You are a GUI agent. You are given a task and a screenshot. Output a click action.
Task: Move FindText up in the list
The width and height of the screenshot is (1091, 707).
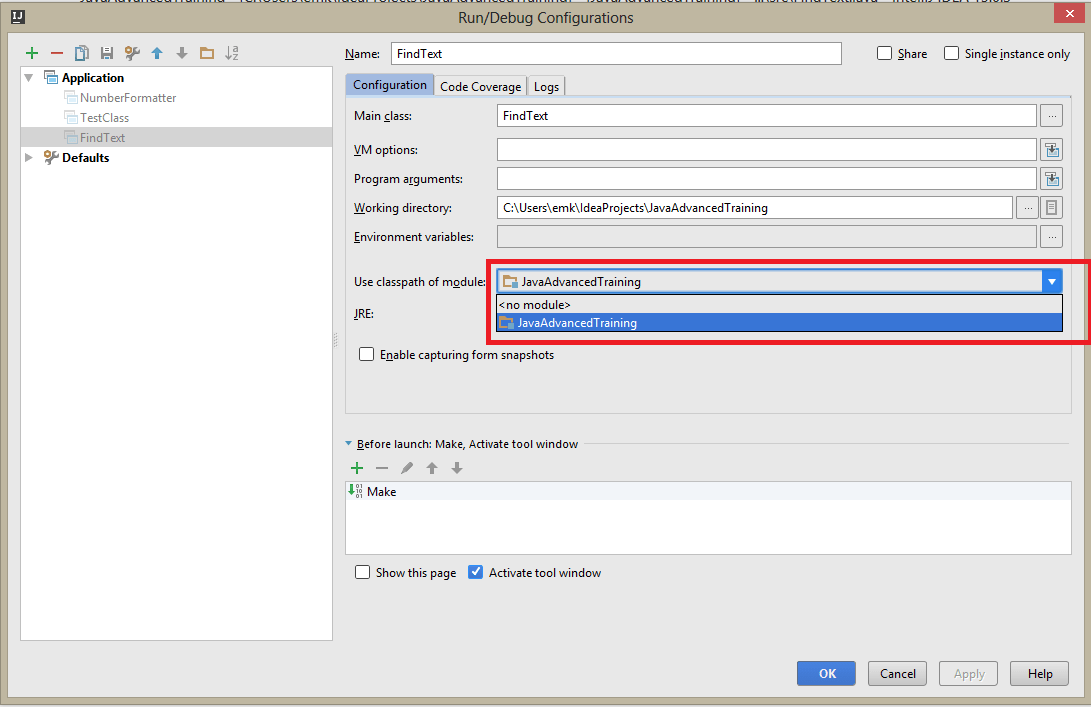pyautogui.click(x=156, y=53)
